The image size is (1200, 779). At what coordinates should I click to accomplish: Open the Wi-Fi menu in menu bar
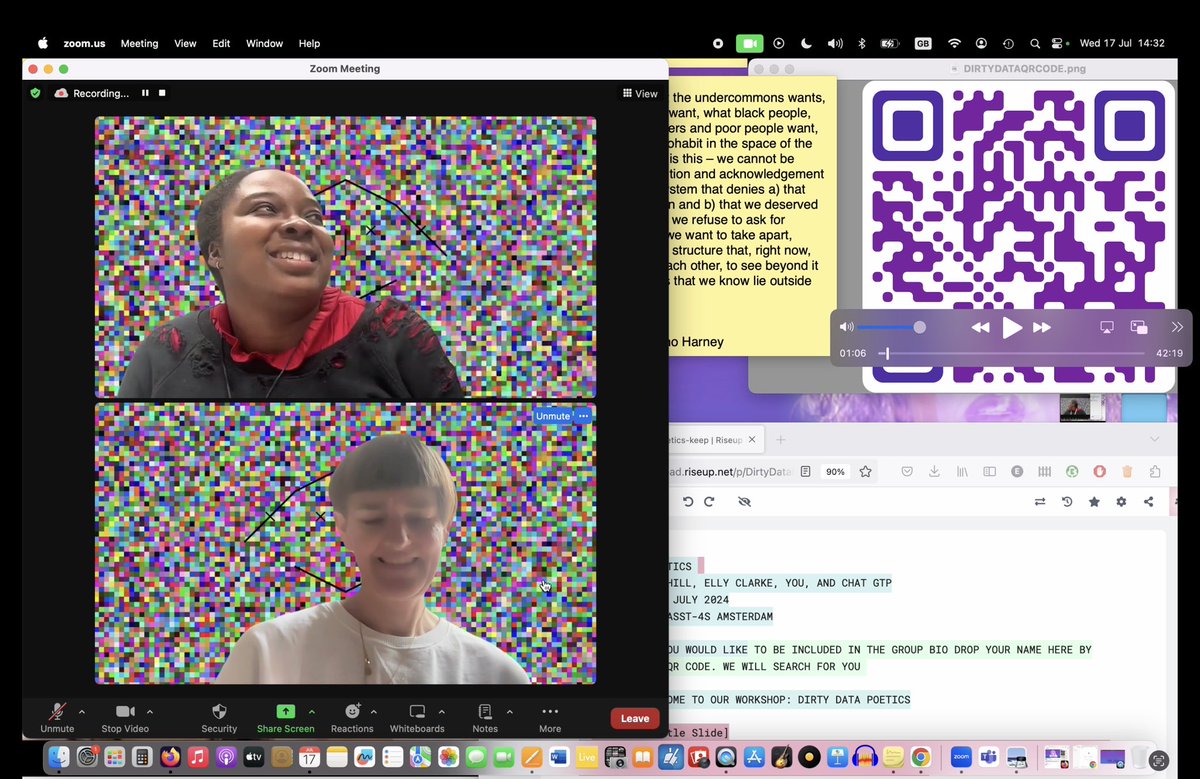(954, 43)
